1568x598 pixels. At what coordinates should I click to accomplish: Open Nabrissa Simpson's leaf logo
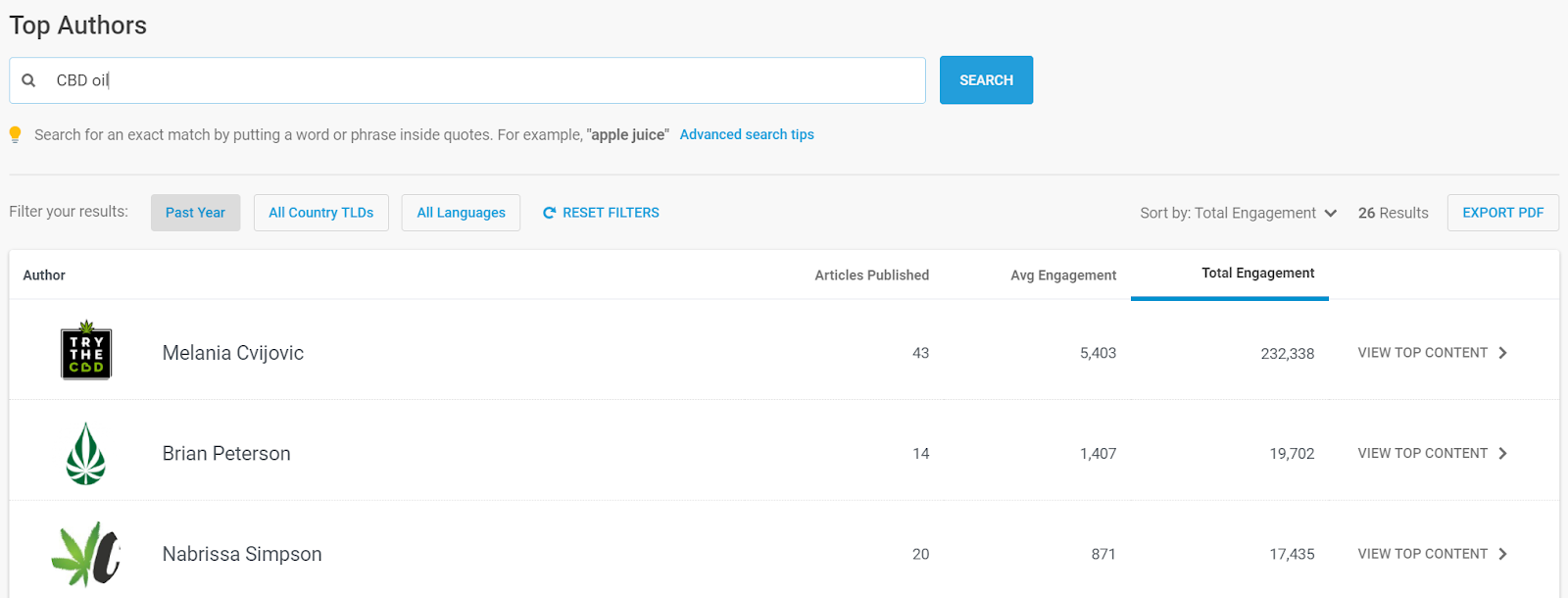click(86, 554)
